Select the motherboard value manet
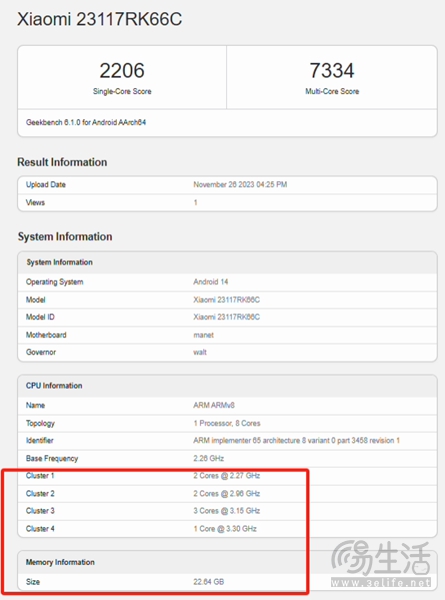Image resolution: width=445 pixels, height=600 pixels. pyautogui.click(x=203, y=335)
